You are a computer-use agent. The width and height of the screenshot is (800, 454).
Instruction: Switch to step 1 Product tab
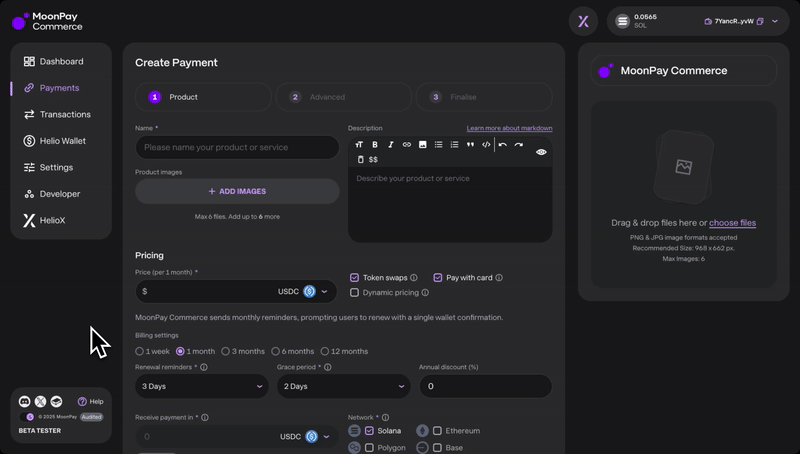203,97
